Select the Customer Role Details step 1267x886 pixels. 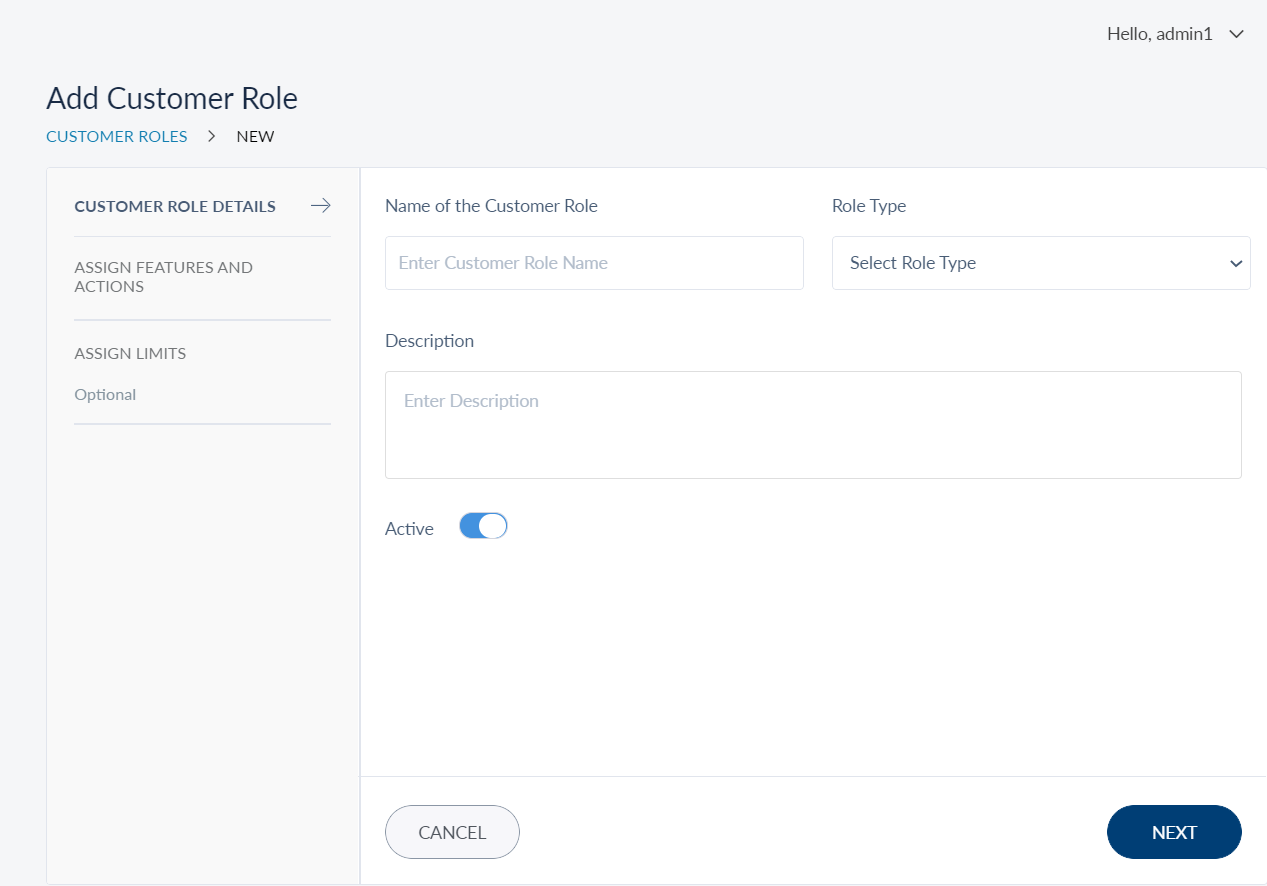tap(175, 207)
